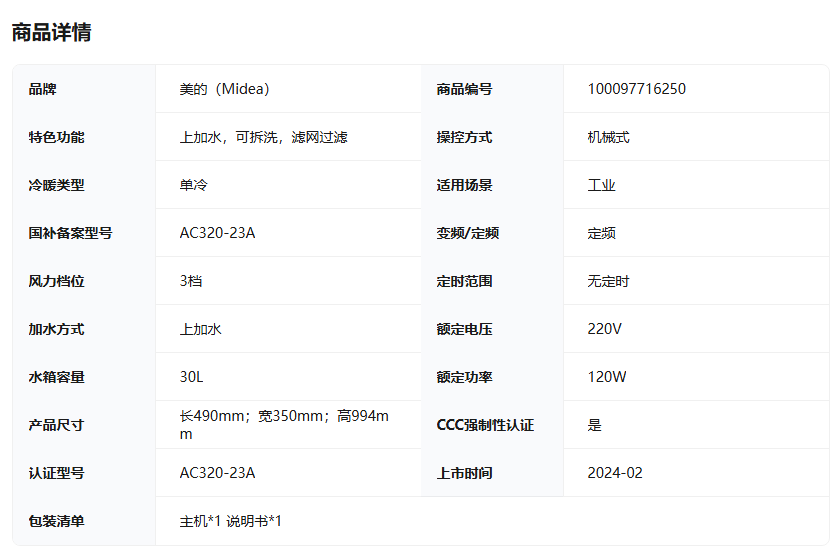
Task: Click the 适用场景 label
Action: point(464,185)
